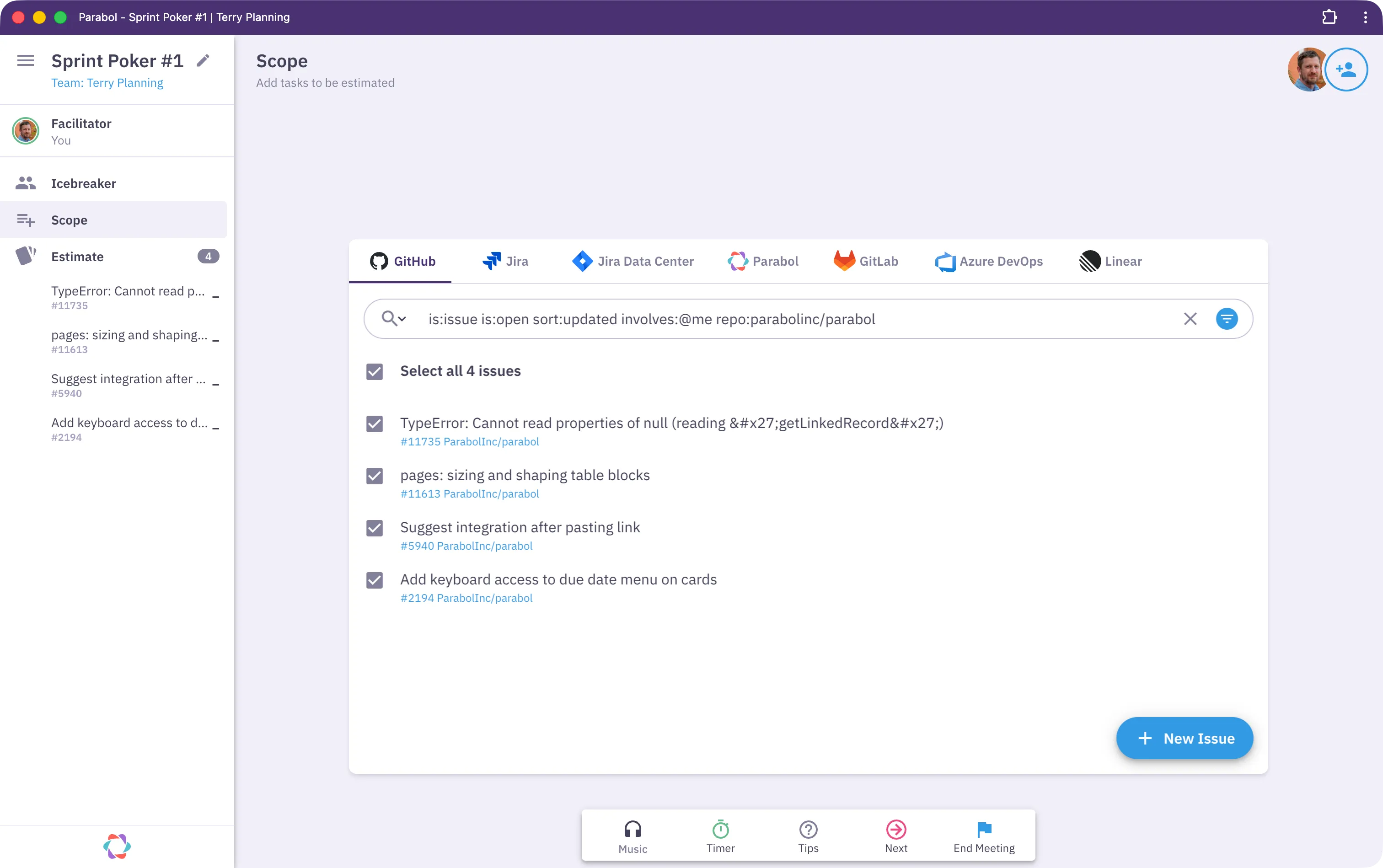Viewport: 1383px width, 868px height.
Task: Clear the search query
Action: click(1190, 319)
